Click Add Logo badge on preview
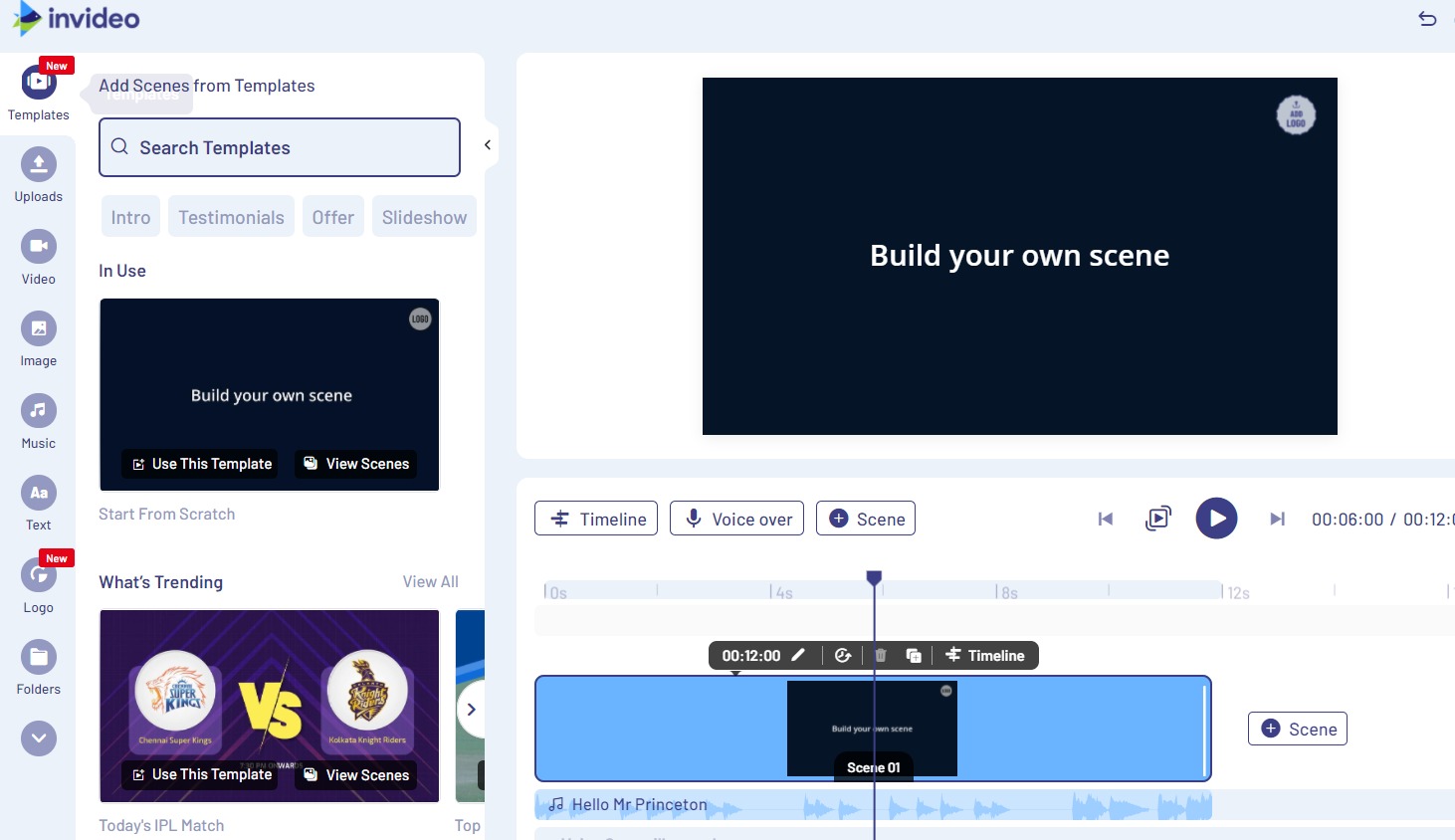The width and height of the screenshot is (1455, 840). pyautogui.click(x=1296, y=115)
